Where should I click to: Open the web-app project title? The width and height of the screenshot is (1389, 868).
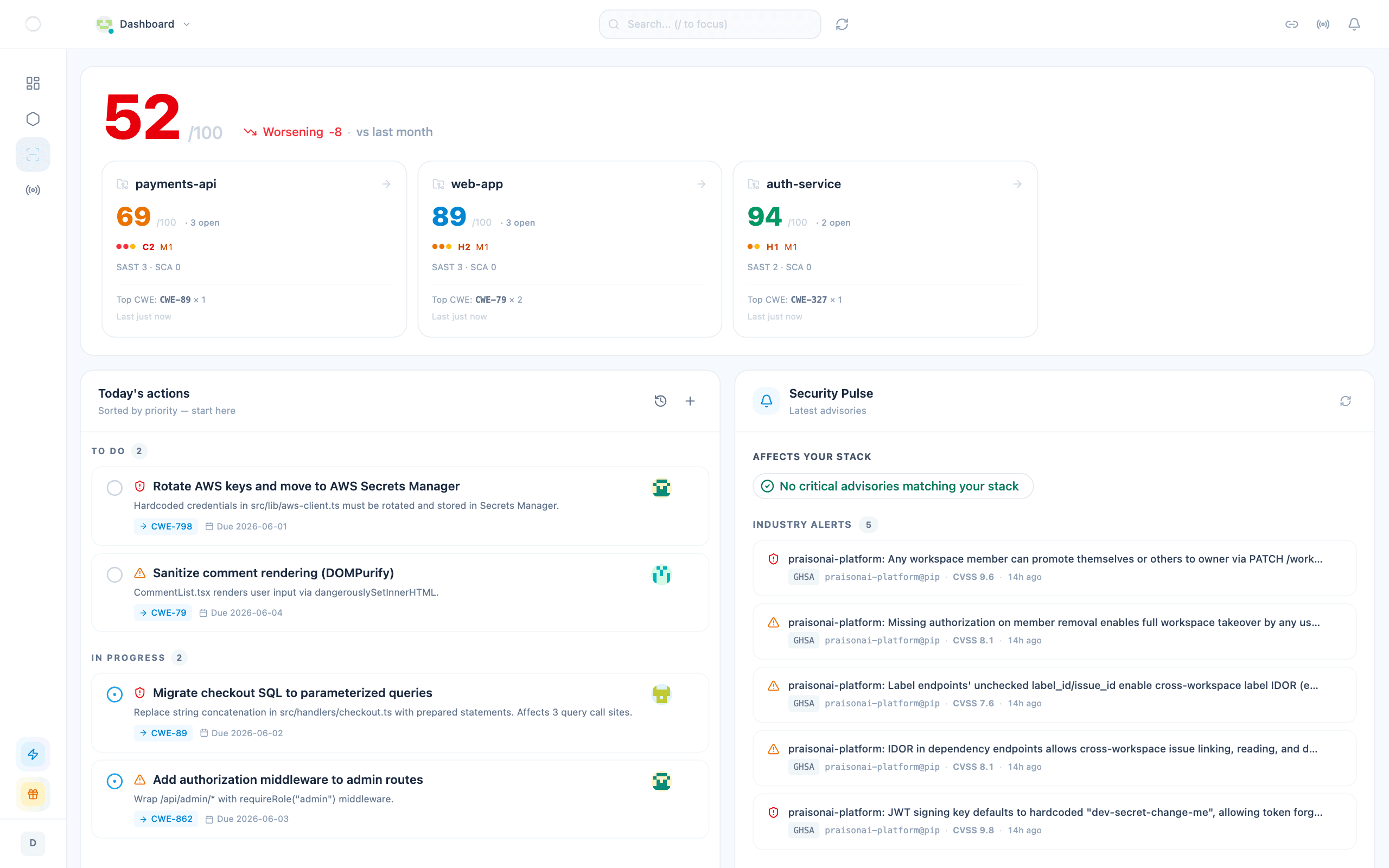tap(476, 184)
